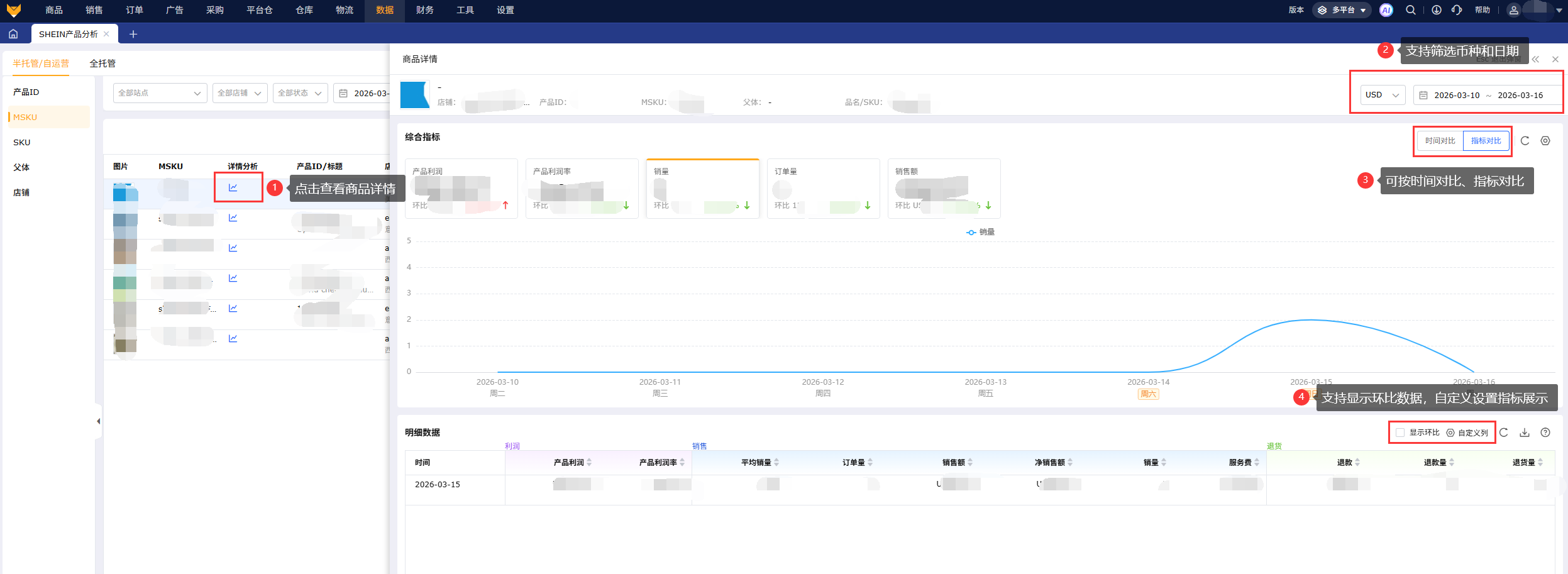This screenshot has width=1568, height=574.
Task: Open the 全部站点 site dropdown
Action: (x=160, y=93)
